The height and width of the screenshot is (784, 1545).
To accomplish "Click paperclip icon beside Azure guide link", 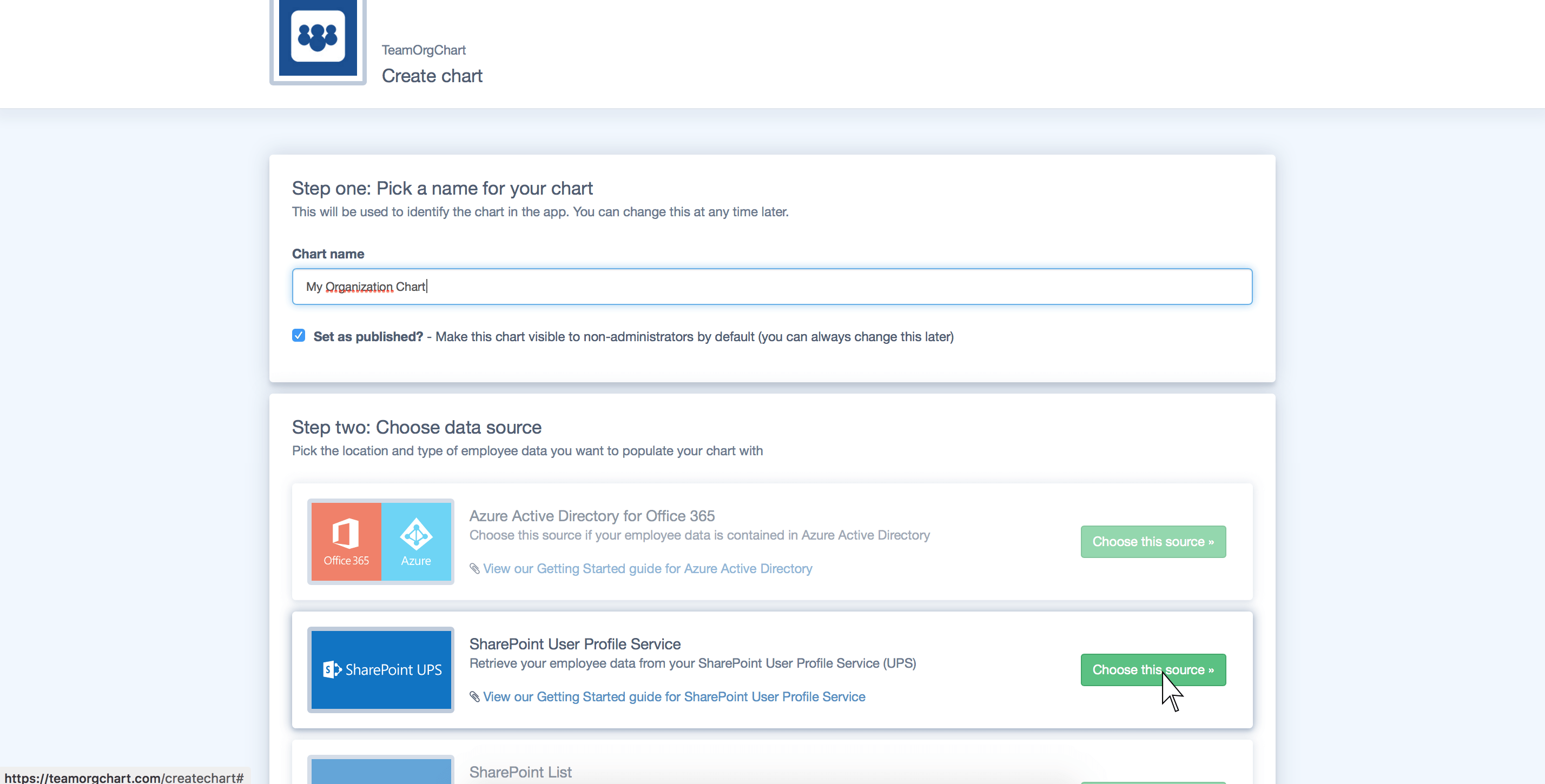I will tap(474, 568).
